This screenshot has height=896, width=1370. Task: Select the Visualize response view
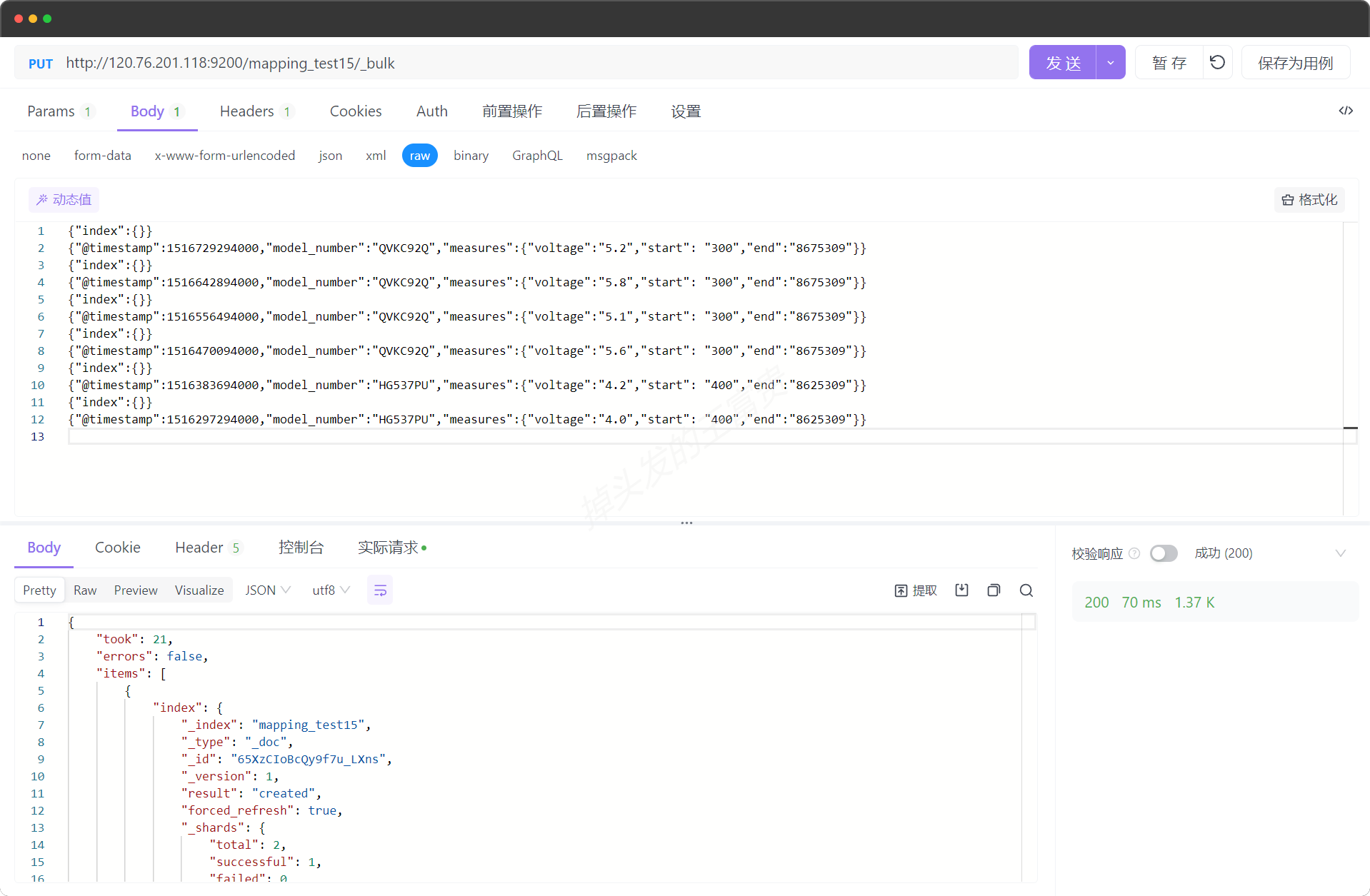coord(199,590)
